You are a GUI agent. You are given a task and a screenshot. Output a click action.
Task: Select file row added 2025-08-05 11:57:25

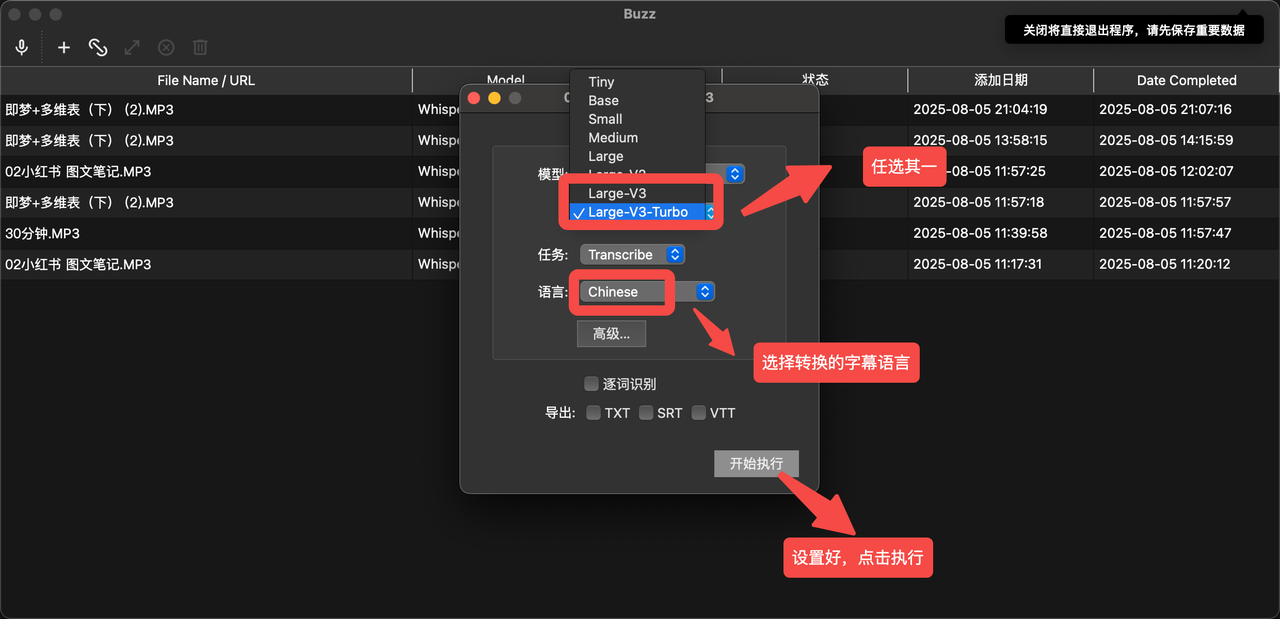point(640,171)
